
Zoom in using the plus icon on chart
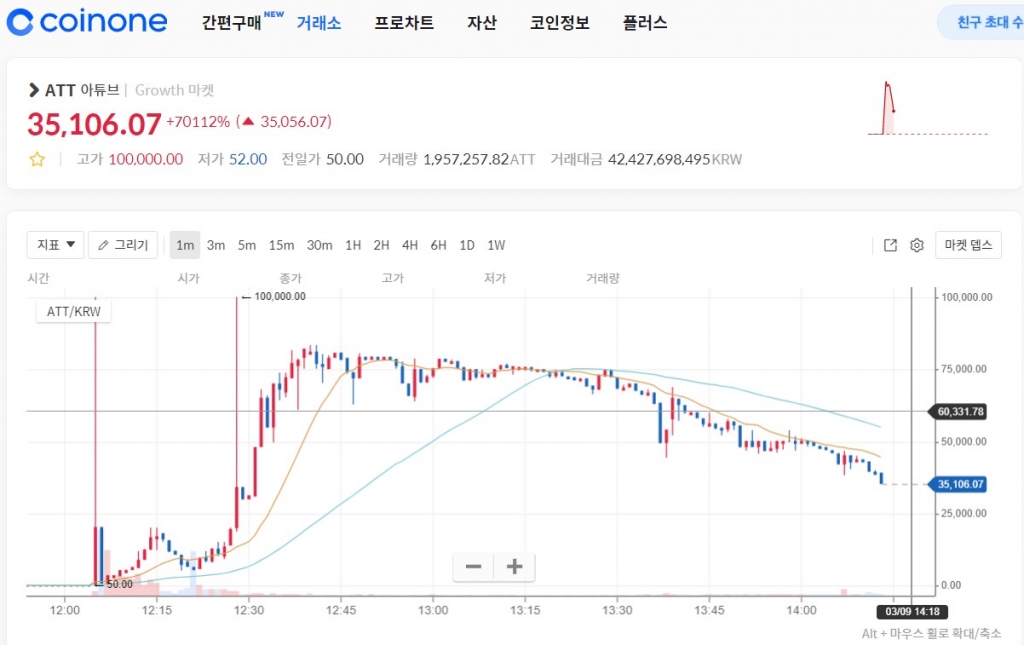pos(513,566)
